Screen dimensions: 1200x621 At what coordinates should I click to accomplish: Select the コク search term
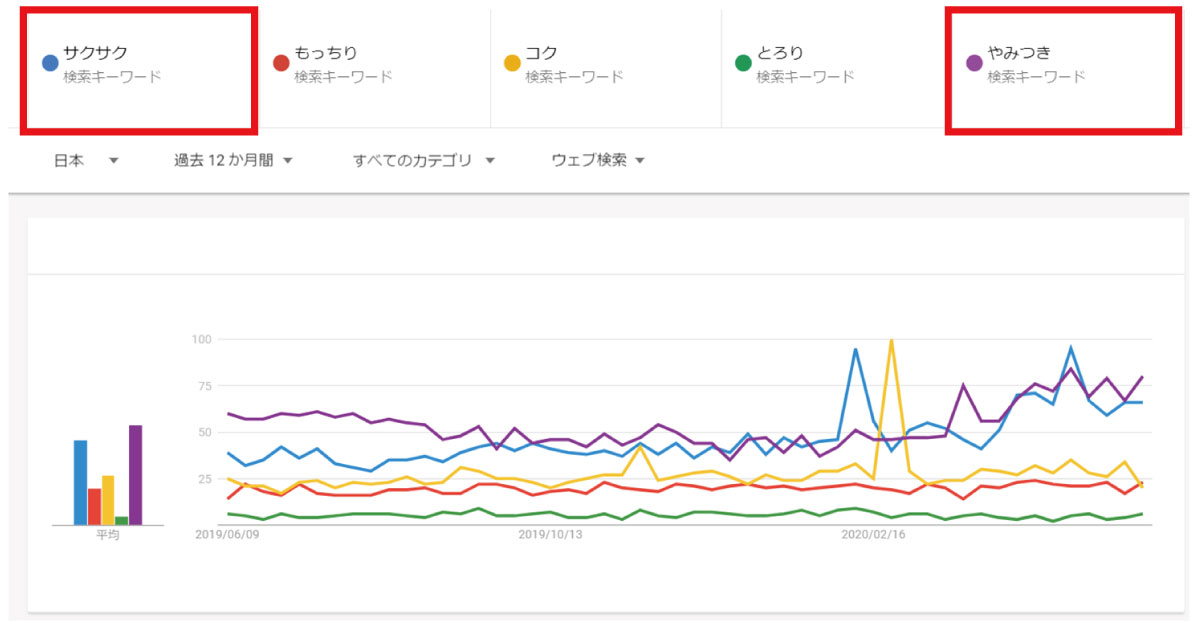[x=542, y=53]
